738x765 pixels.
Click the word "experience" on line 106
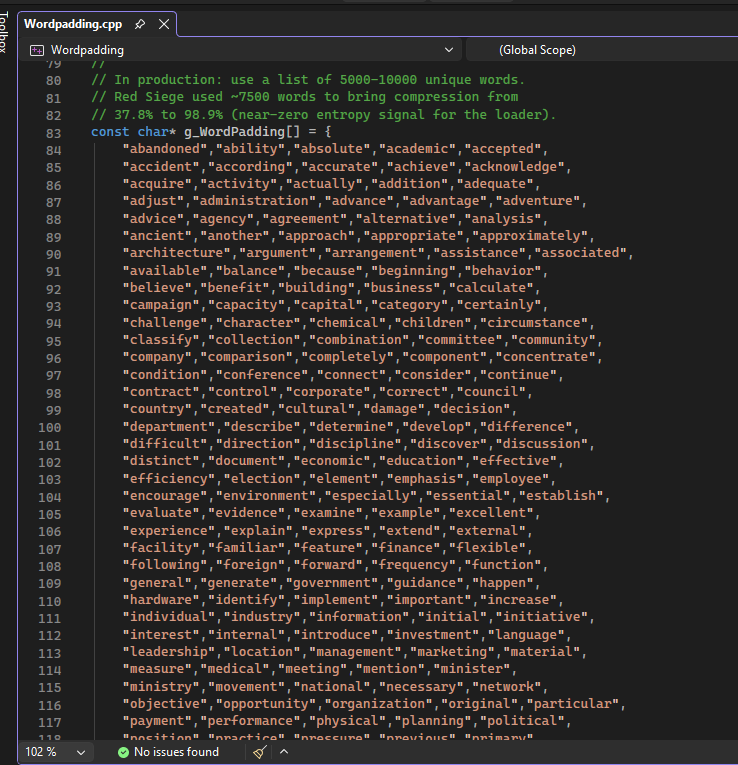(x=169, y=531)
